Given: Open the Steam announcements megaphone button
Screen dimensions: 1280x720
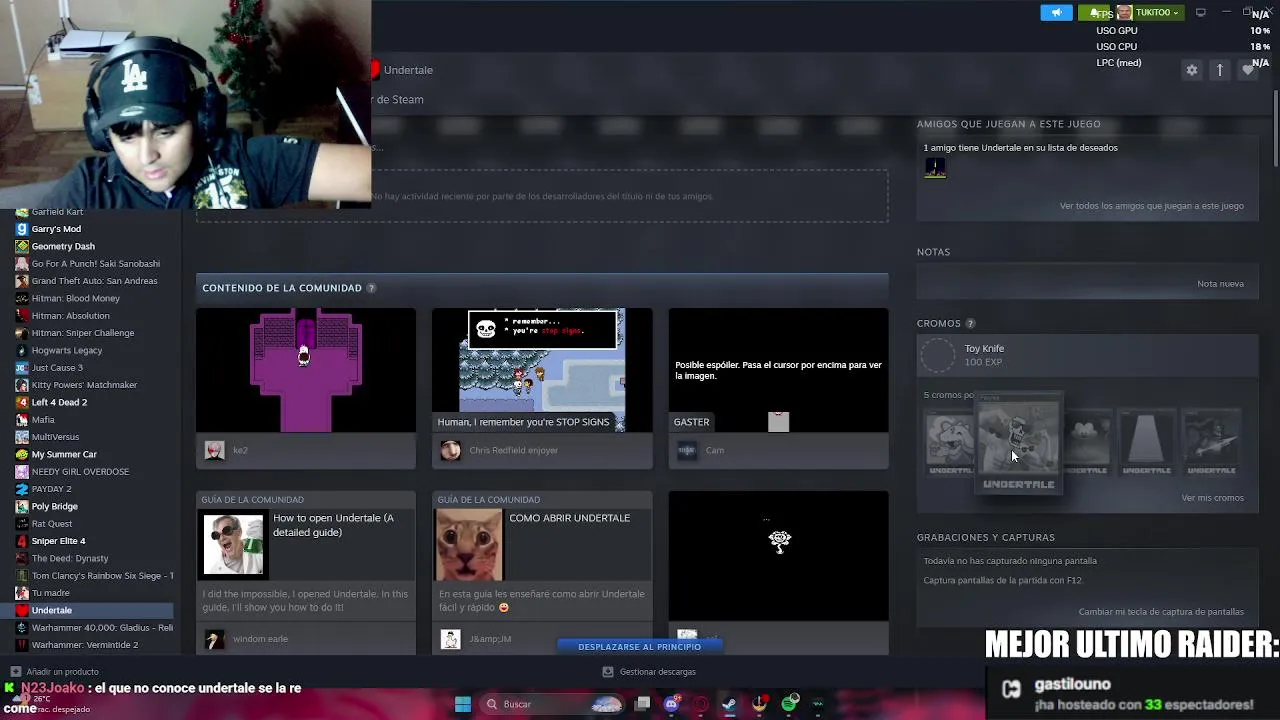Looking at the screenshot, I should click(x=1056, y=13).
